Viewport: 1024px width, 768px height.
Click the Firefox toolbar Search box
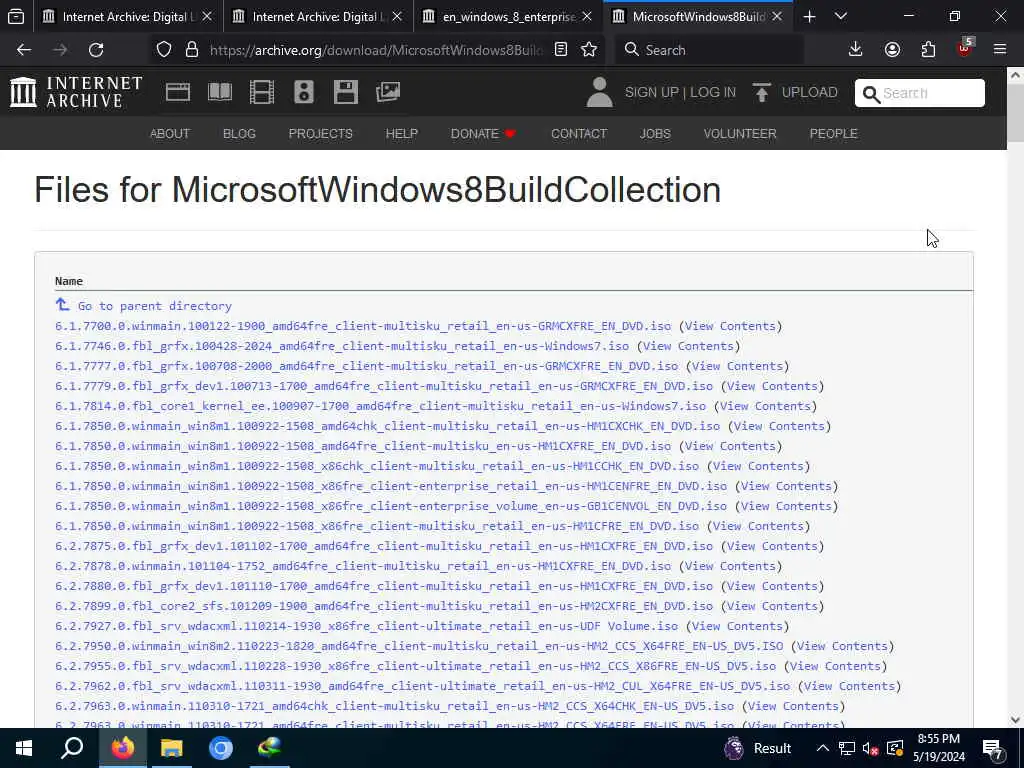[x=709, y=50]
